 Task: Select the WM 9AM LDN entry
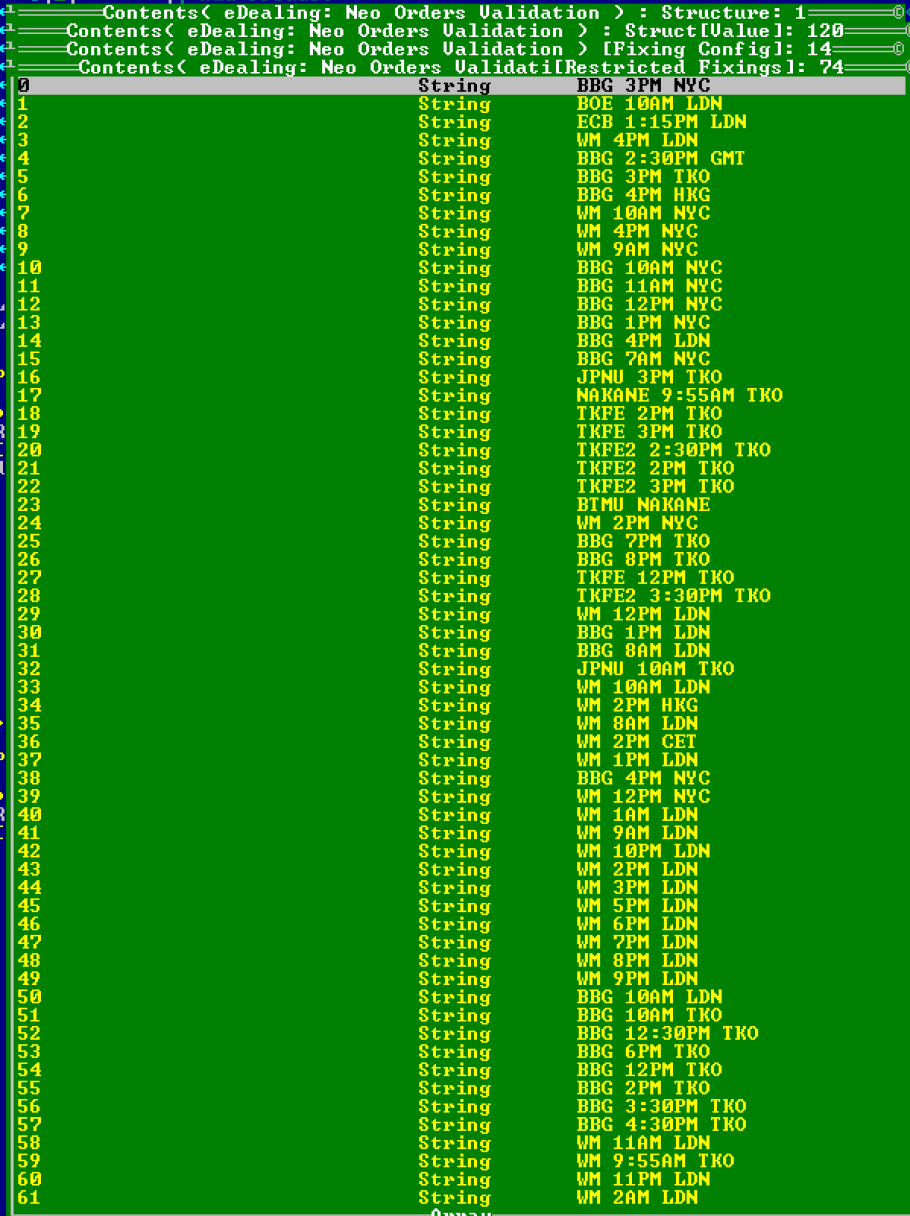click(x=637, y=832)
